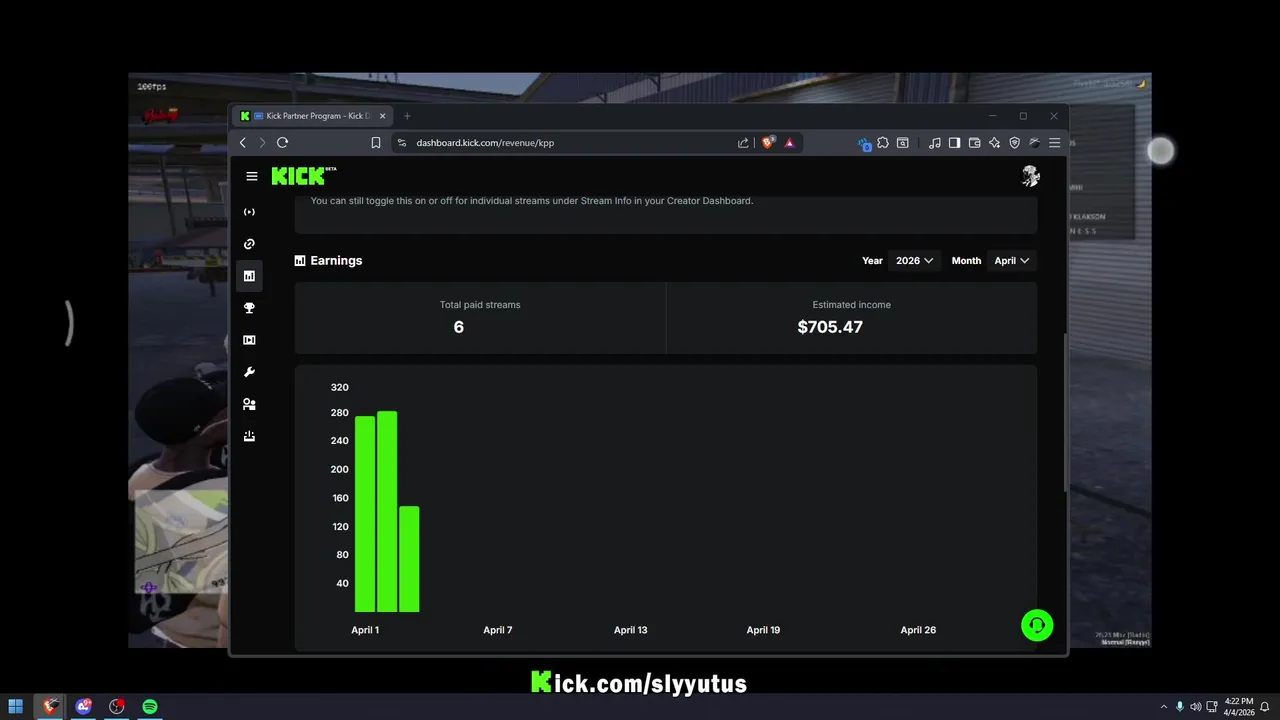Image resolution: width=1280 pixels, height=720 pixels.
Task: Open the browser extensions puzzle icon
Action: point(883,143)
